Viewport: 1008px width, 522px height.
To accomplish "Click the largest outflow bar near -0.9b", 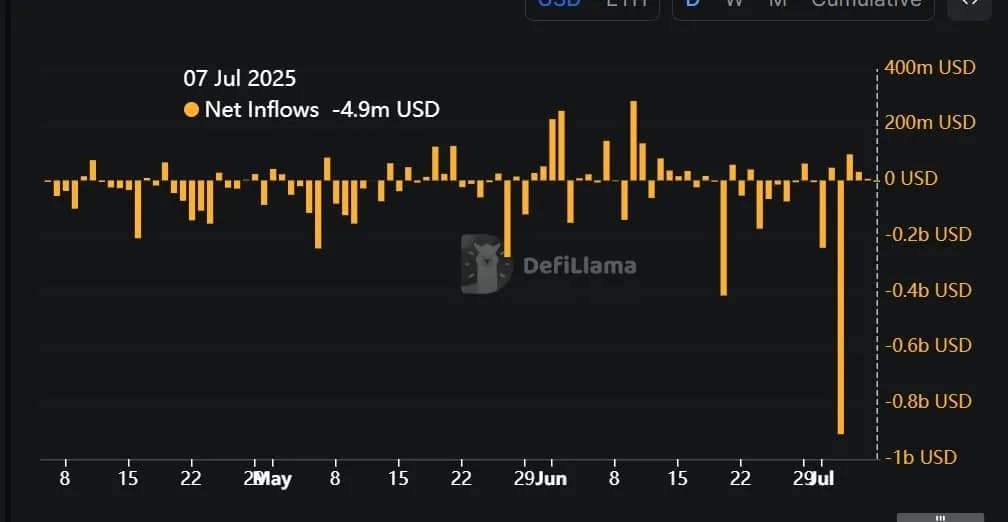I will [840, 307].
